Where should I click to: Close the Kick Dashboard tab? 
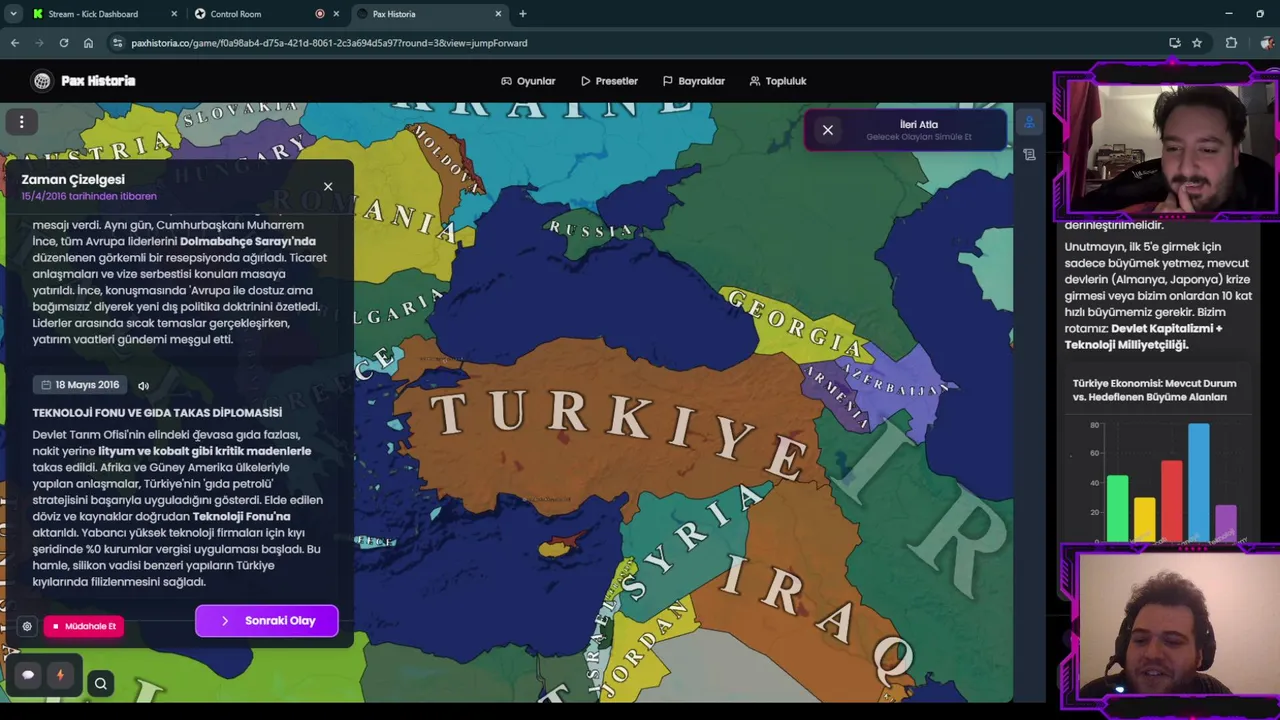(174, 14)
